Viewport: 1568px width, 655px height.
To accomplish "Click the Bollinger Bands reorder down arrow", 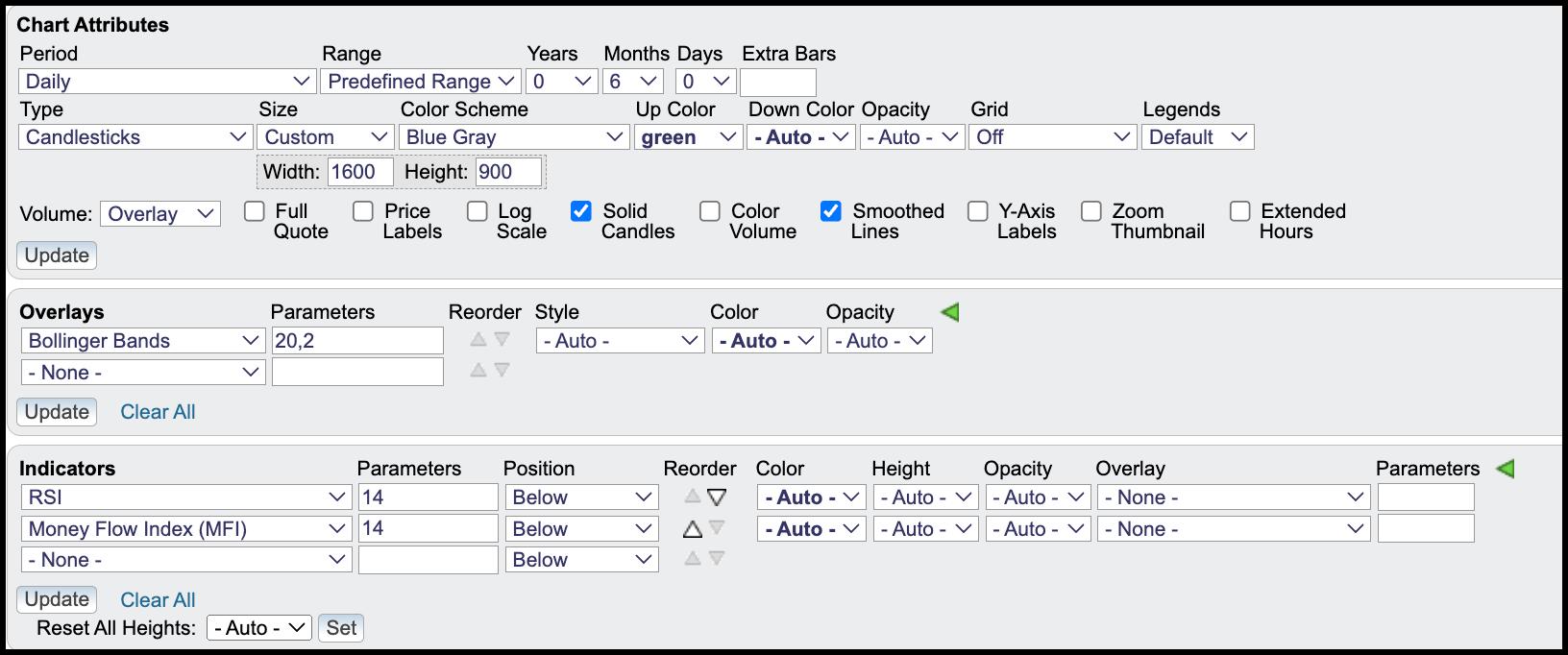I will [x=502, y=340].
